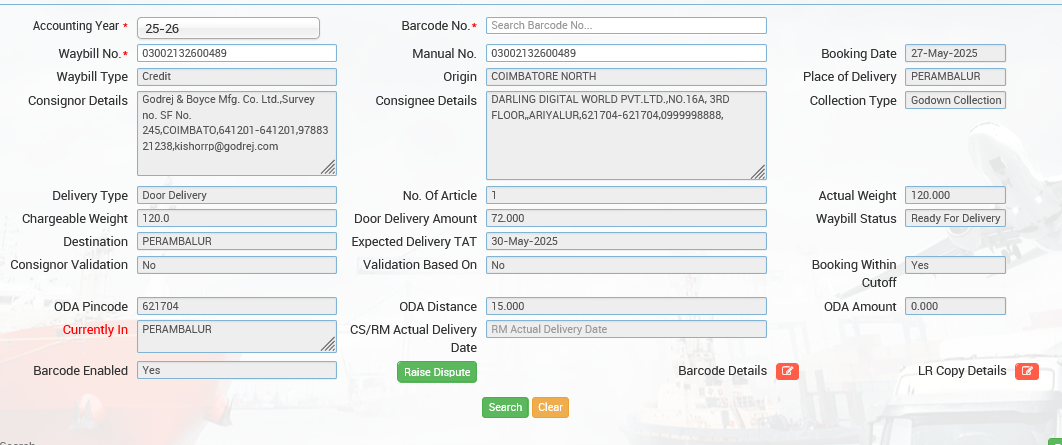Click Currently In textarea resize handle
Viewport: 1062px width, 445px height.
click(328, 344)
